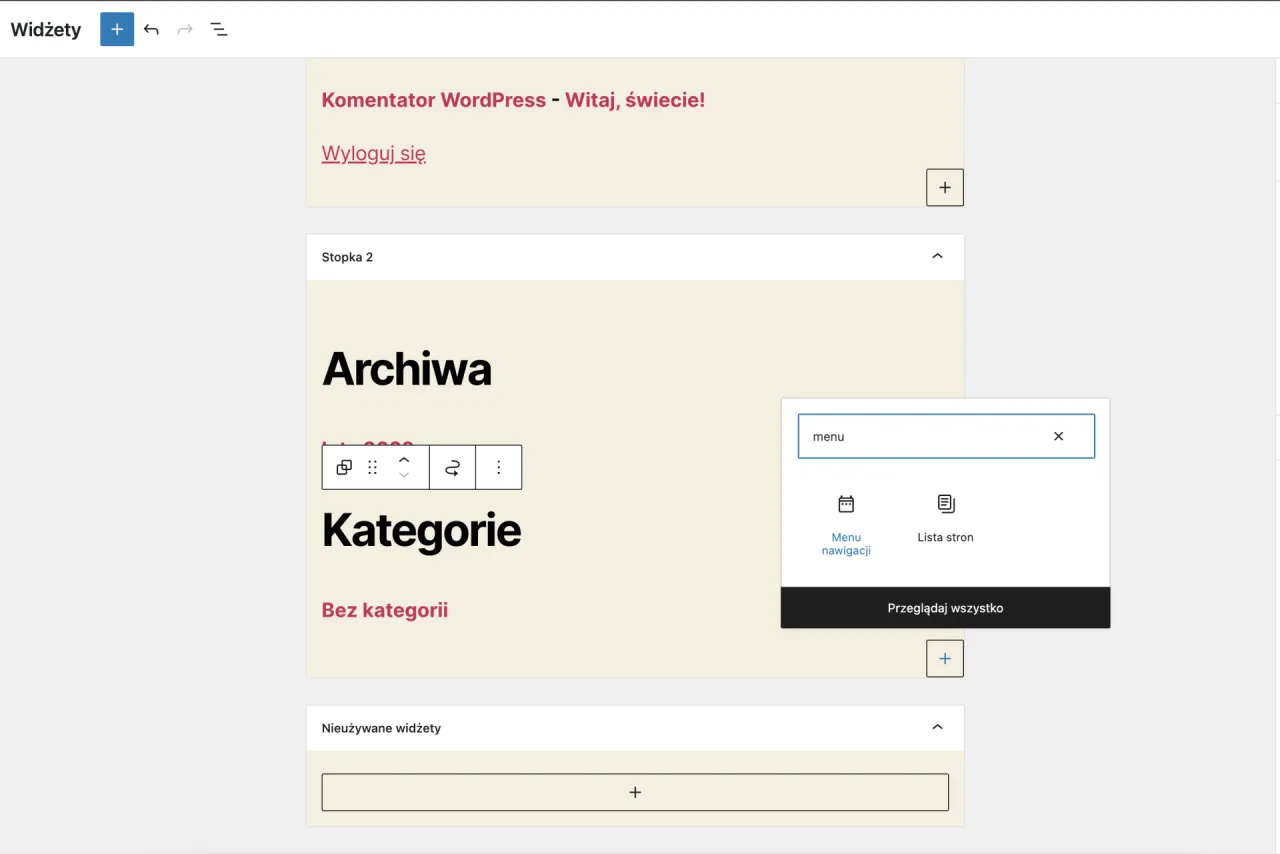Add block to Nieużywane widżety area
The width and height of the screenshot is (1280, 854).
click(635, 792)
